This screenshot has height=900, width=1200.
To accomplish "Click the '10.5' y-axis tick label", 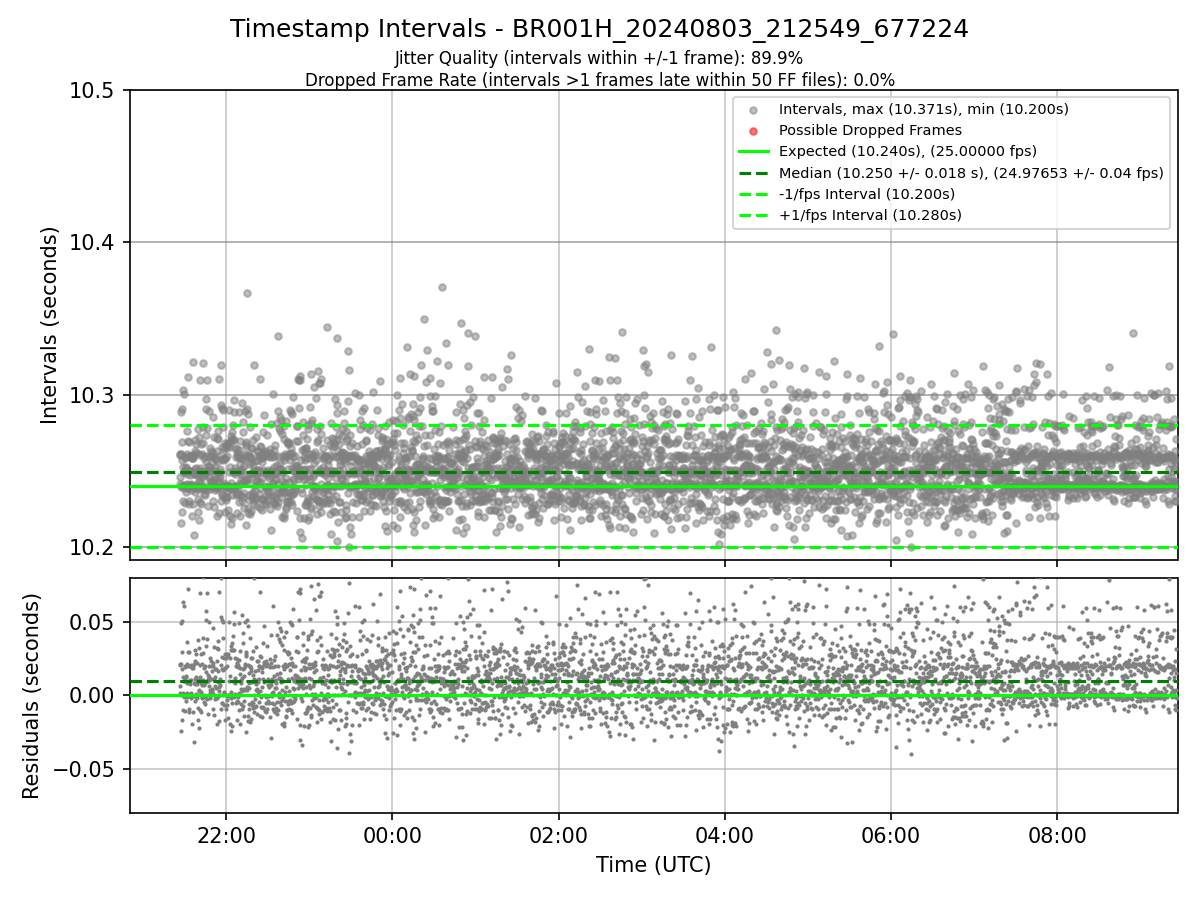I will click(92, 90).
